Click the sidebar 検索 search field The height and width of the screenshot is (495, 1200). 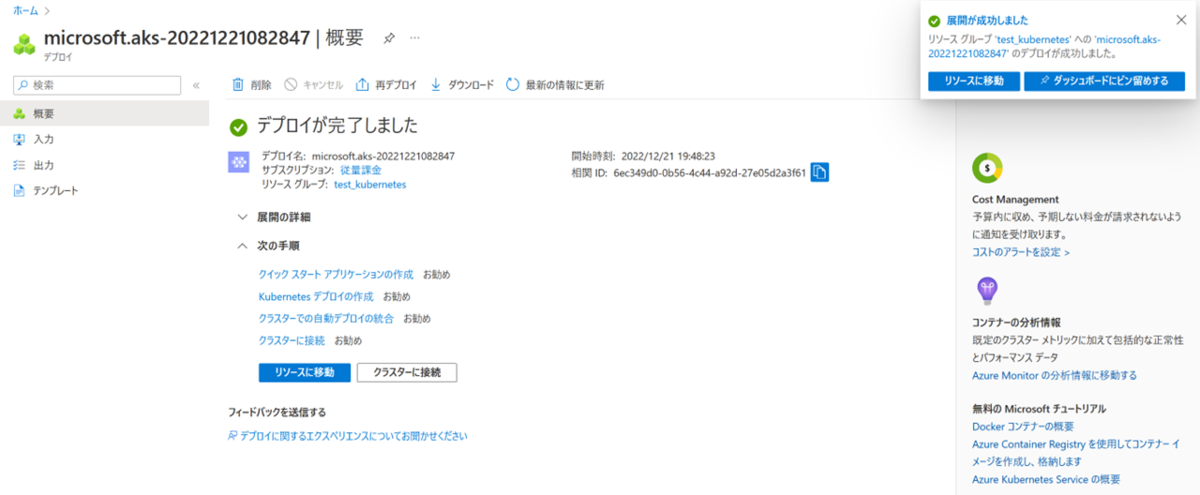pyautogui.click(x=95, y=86)
